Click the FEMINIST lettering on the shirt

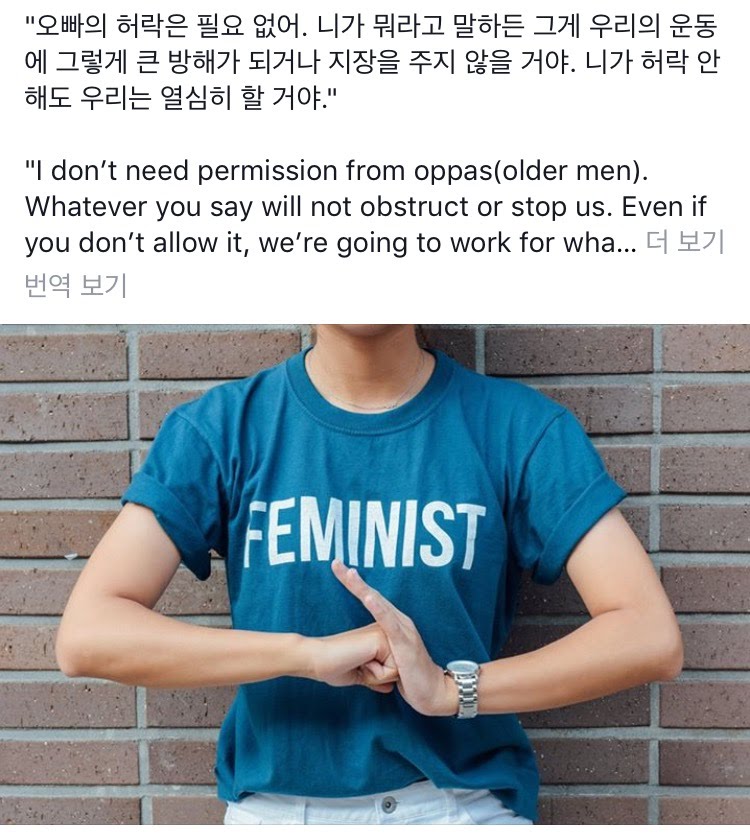(x=365, y=533)
